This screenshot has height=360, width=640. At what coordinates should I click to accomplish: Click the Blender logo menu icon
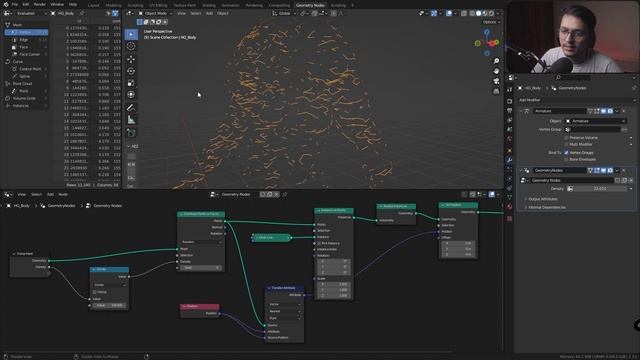click(x=6, y=4)
